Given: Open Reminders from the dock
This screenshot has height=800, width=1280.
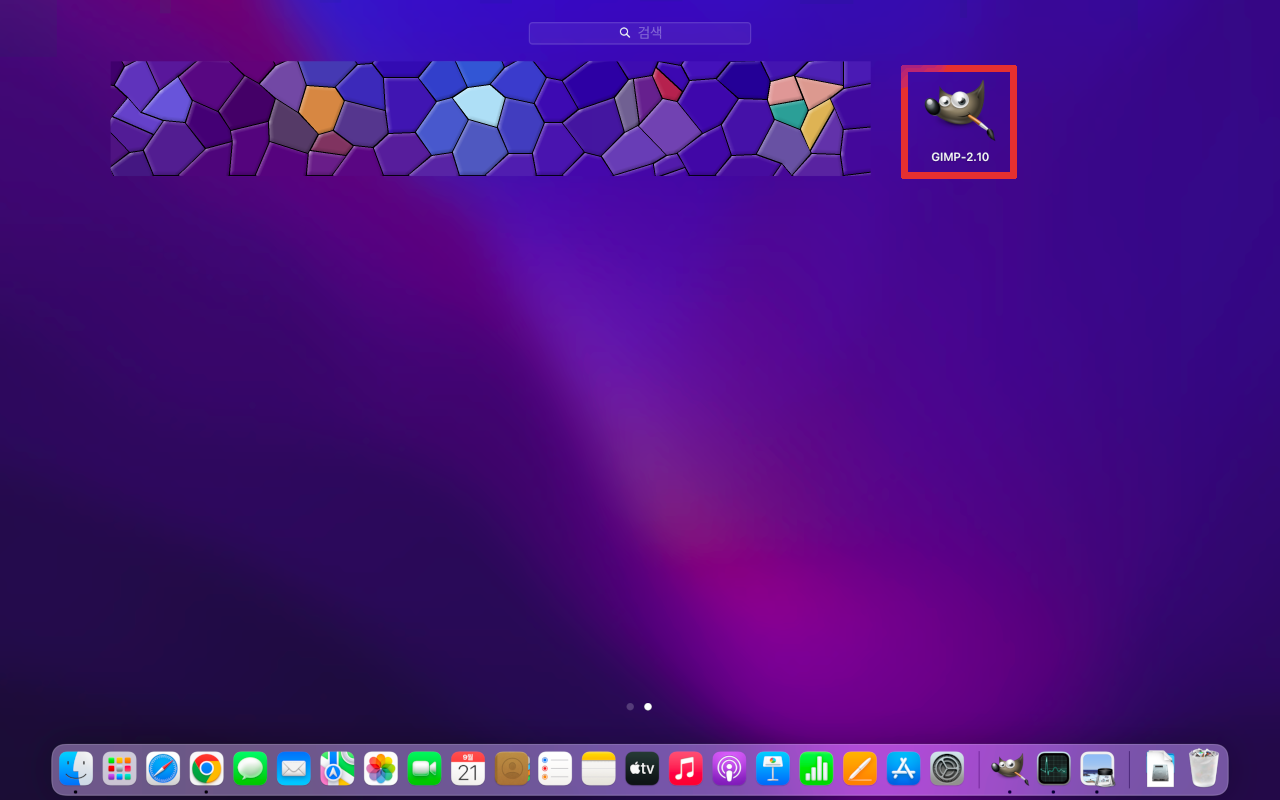Looking at the screenshot, I should (x=555, y=768).
